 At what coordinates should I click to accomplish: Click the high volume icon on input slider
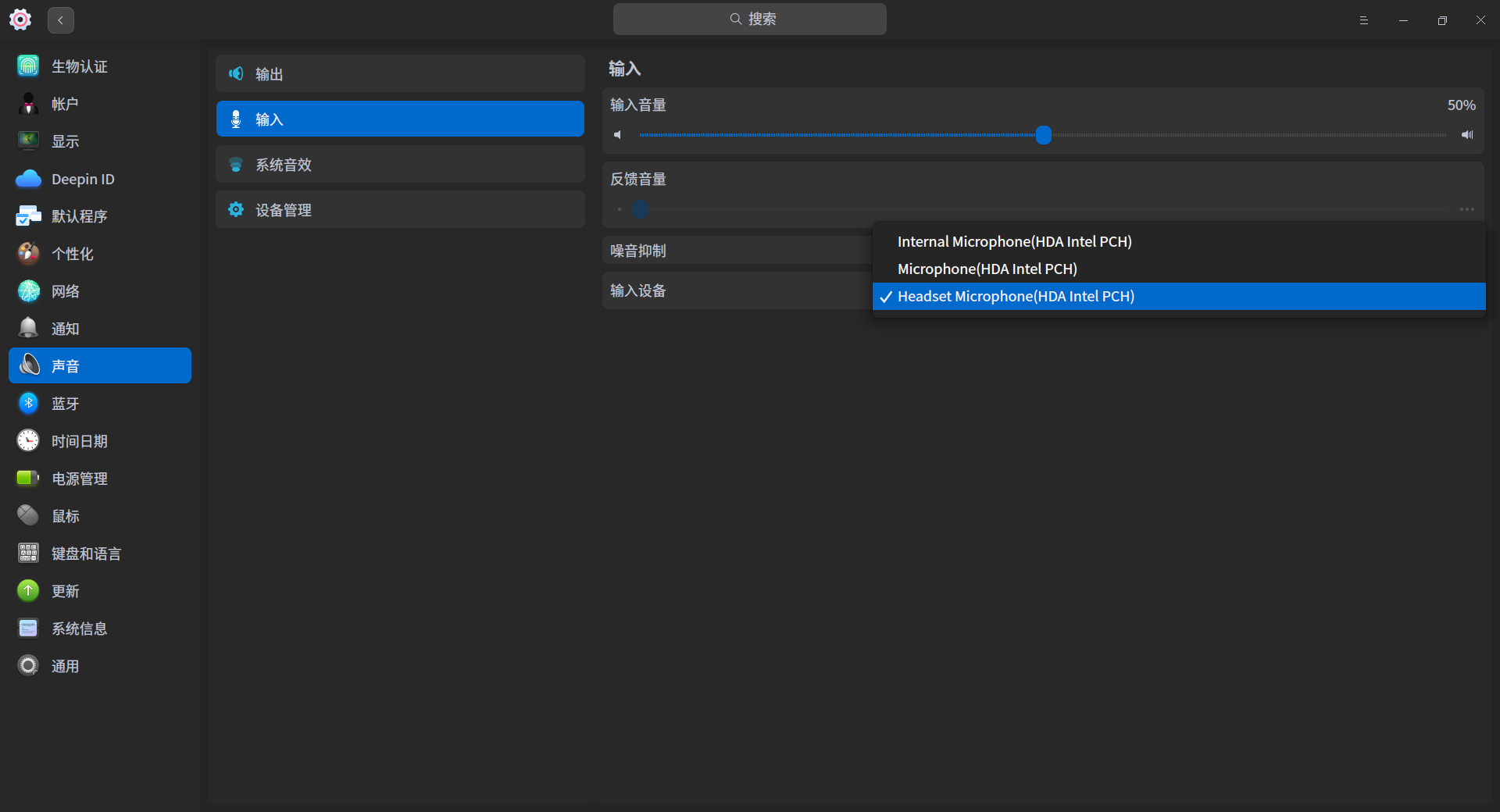[1467, 135]
